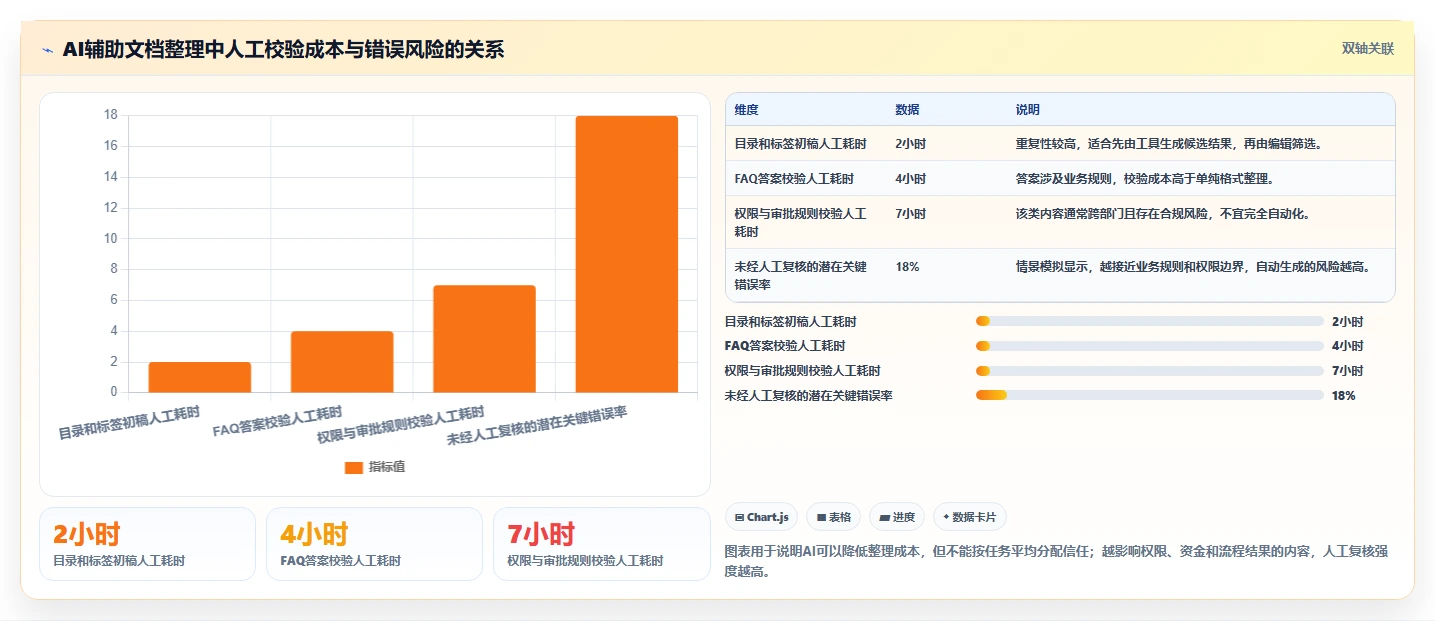Click description 情景模拟显示，越接近业务规则和权限边界
This screenshot has width=1435, height=621.
click(x=1192, y=267)
